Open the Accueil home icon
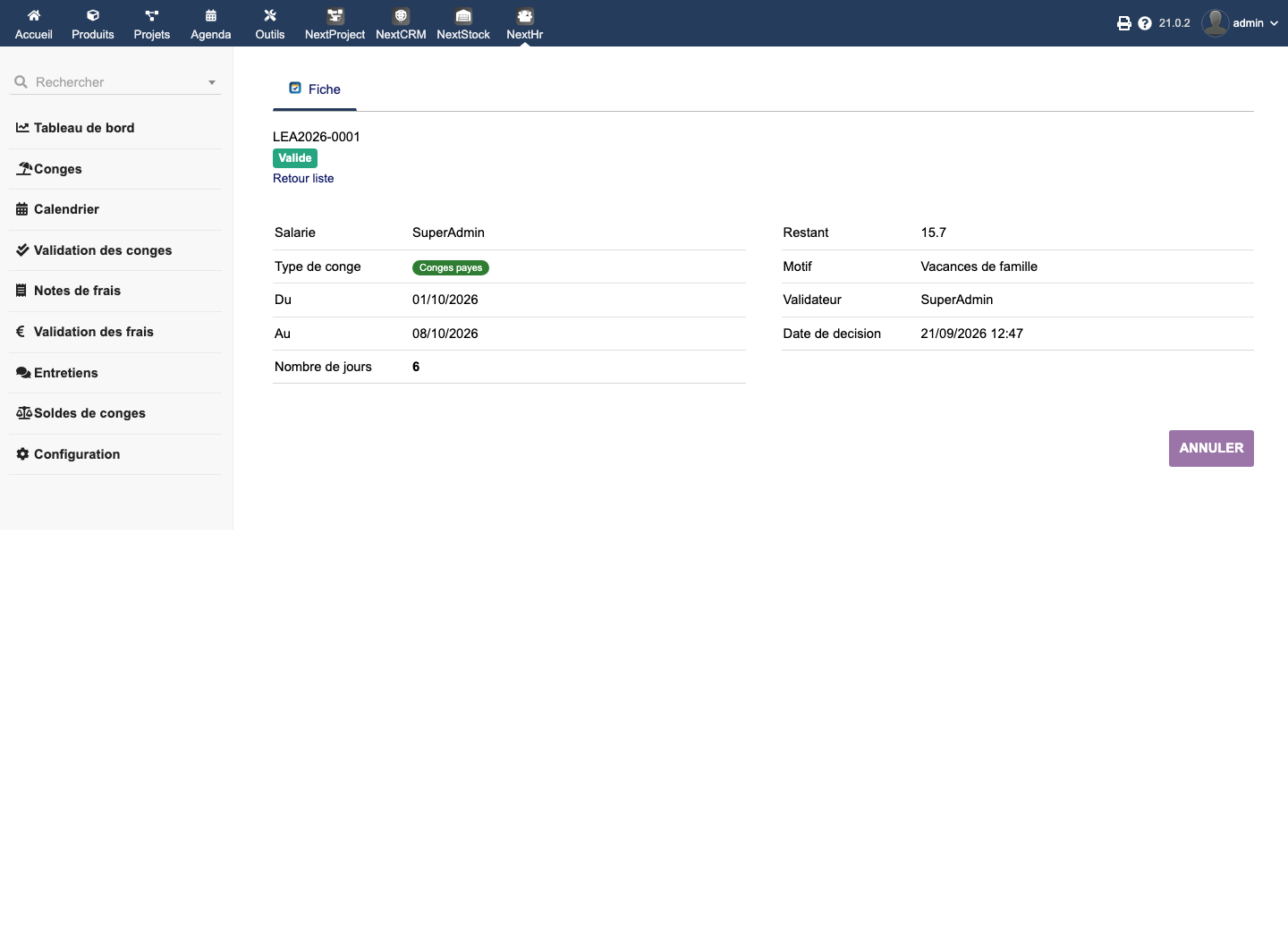The height and width of the screenshot is (939, 1288). coord(34,15)
